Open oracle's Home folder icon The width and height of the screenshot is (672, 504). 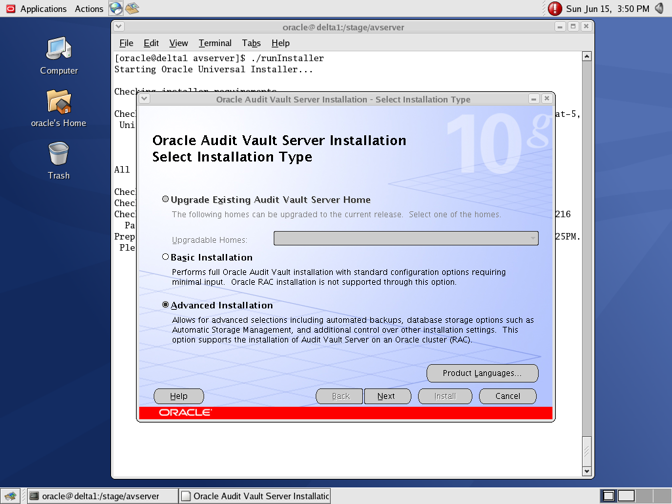[59, 108]
